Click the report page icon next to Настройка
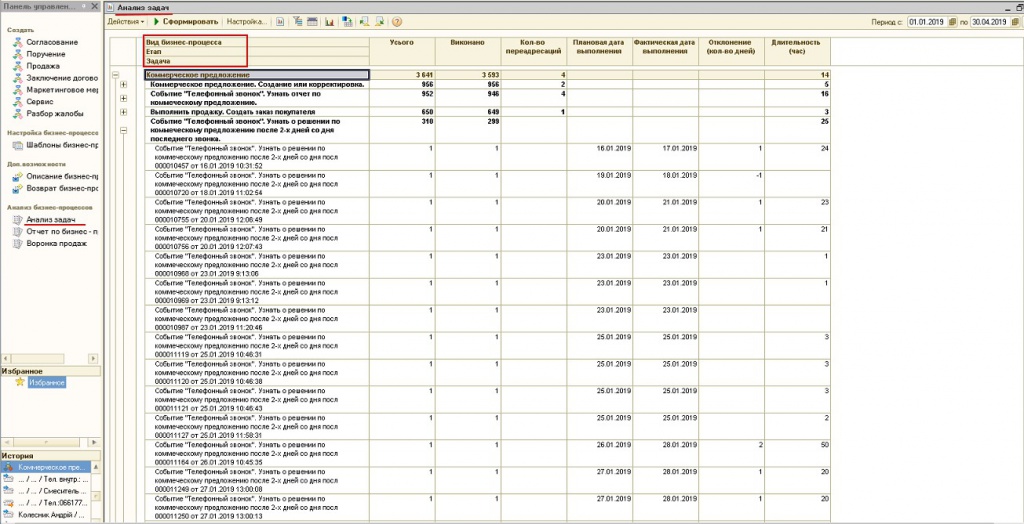This screenshot has width=1024, height=524. pyautogui.click(x=280, y=22)
